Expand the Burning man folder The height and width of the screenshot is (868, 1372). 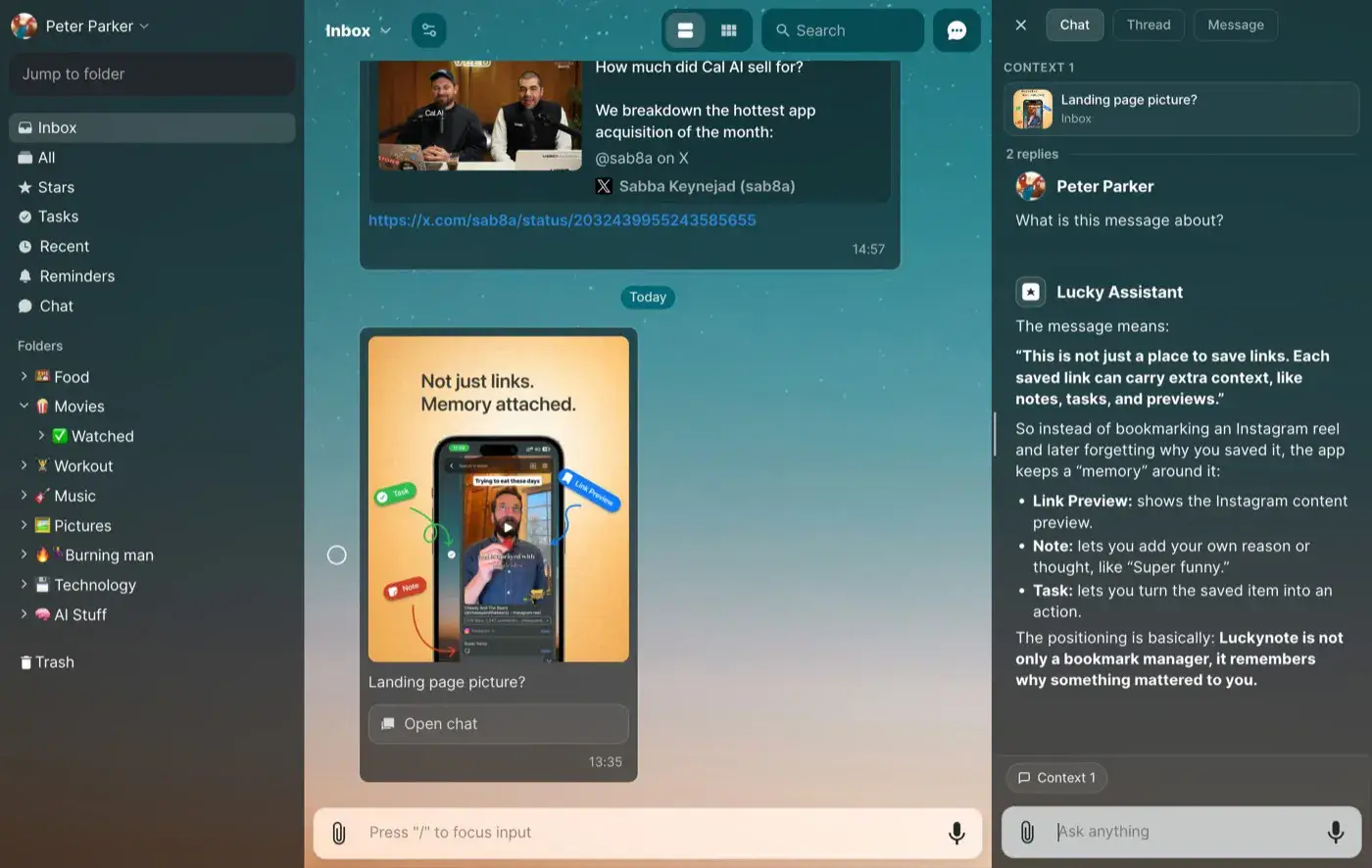click(24, 555)
